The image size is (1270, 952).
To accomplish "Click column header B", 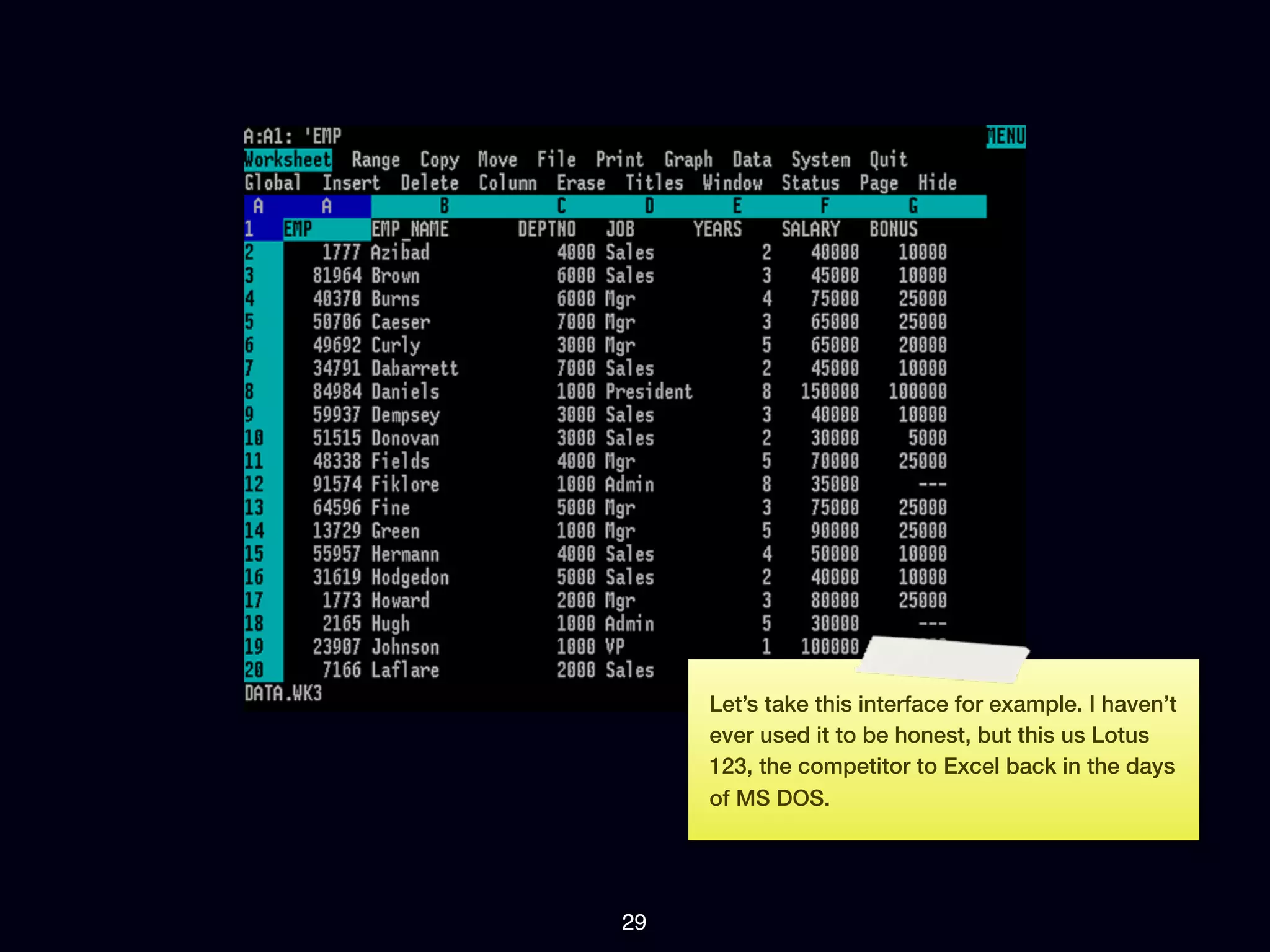I will [444, 206].
